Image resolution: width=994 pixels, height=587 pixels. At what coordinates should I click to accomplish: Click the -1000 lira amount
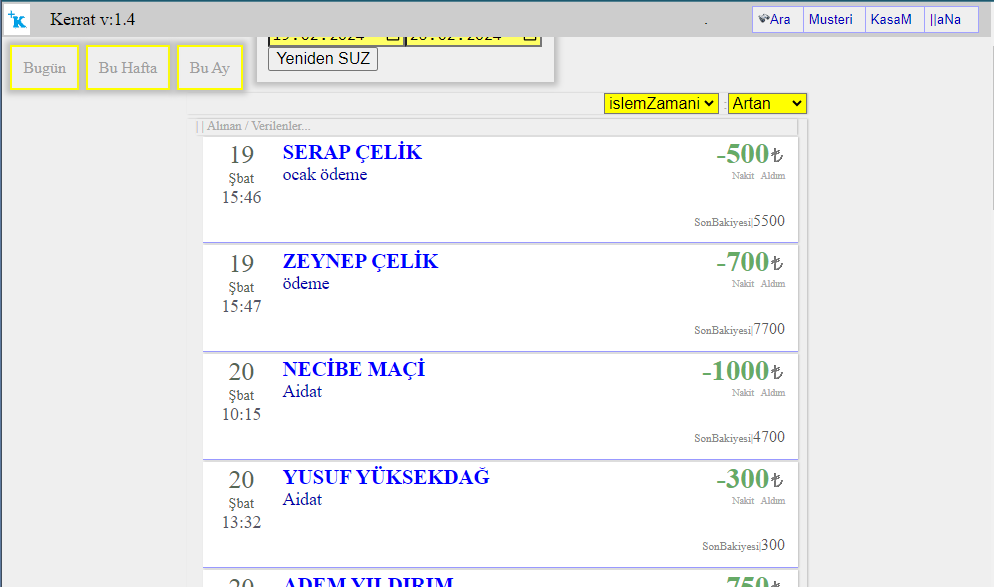click(735, 371)
